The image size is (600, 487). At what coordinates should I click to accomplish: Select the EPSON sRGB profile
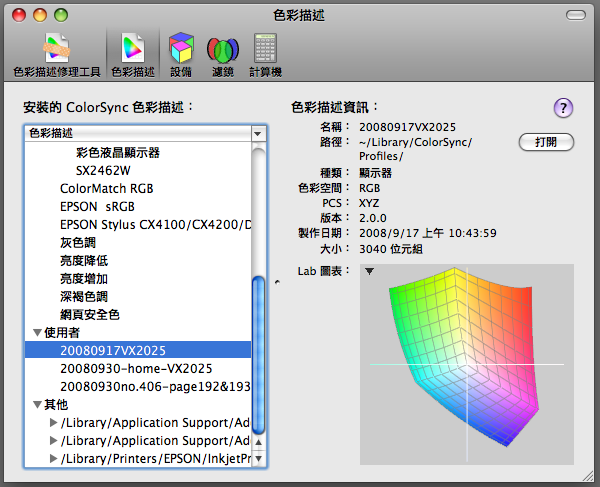click(97, 207)
